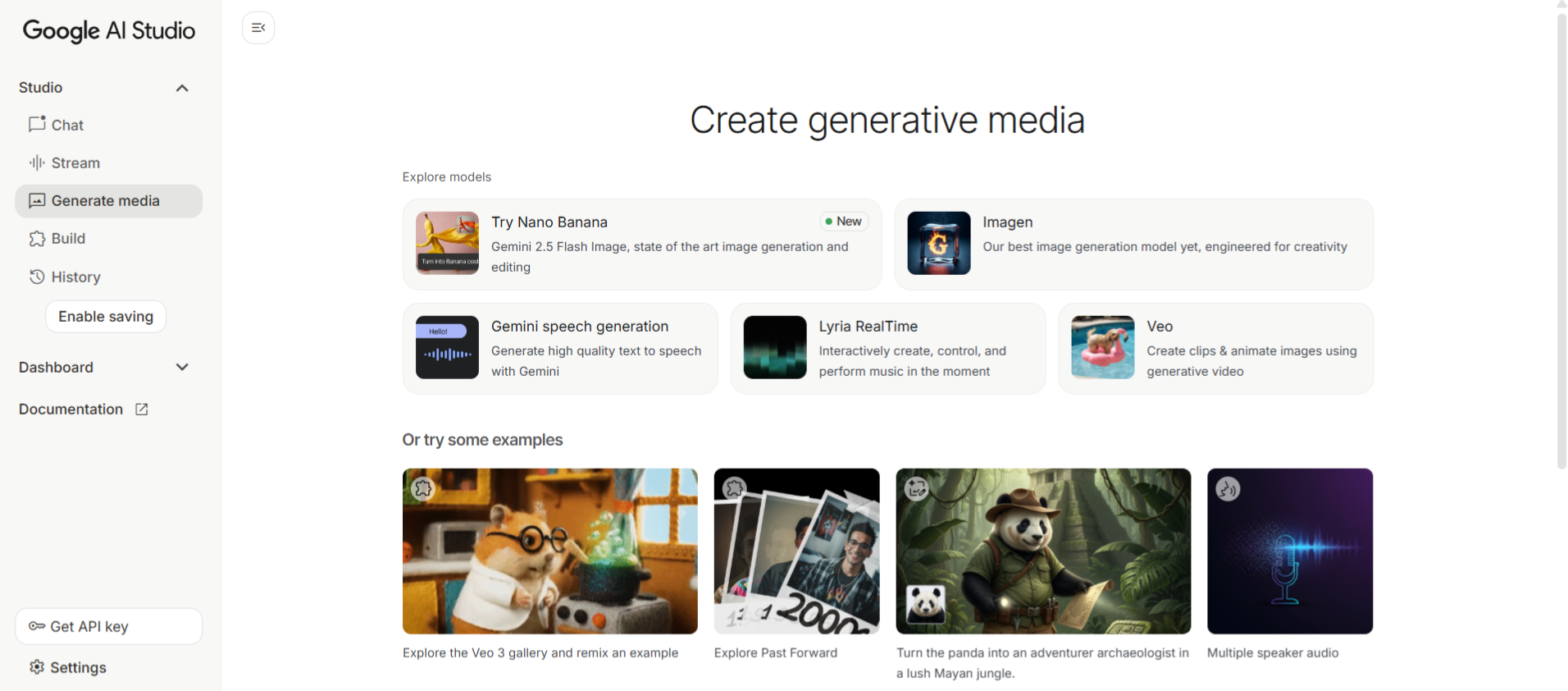Click the Nano Banana model icon
Screen dimensions: 1568x691
point(447,243)
